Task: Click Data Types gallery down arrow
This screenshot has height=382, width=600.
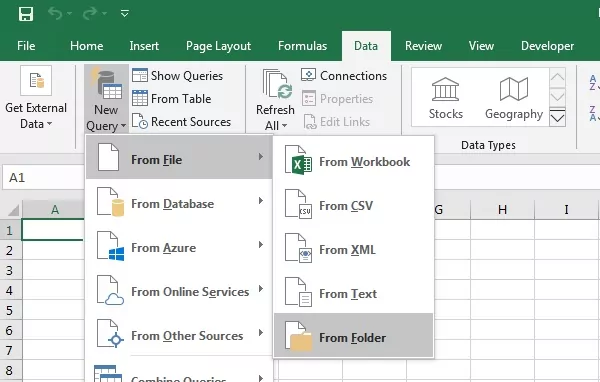Action: point(557,97)
